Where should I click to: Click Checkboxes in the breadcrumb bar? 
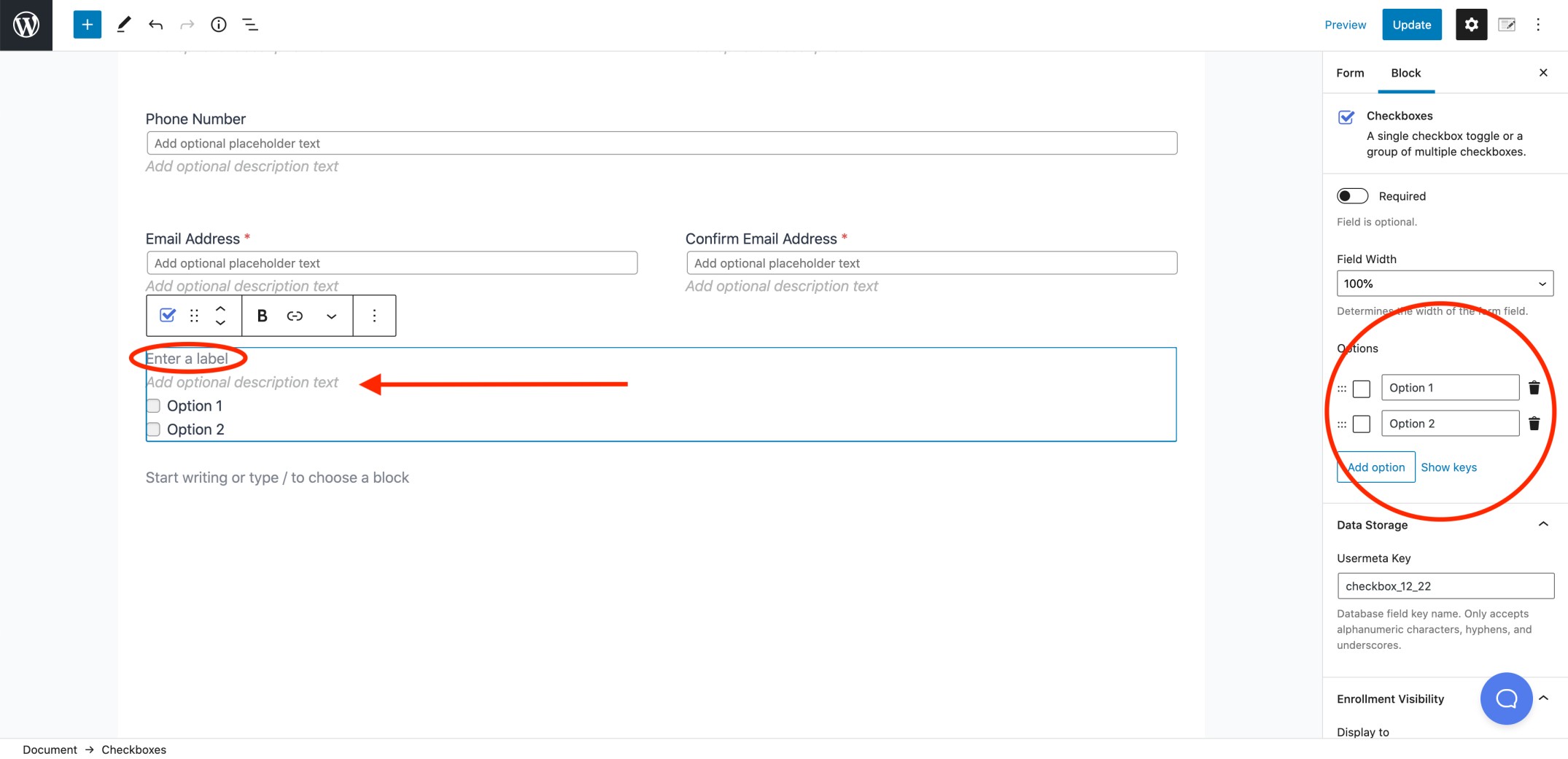(133, 749)
